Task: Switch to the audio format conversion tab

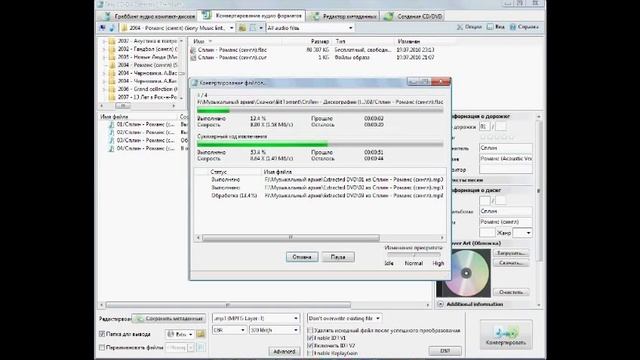Action: [x=252, y=16]
